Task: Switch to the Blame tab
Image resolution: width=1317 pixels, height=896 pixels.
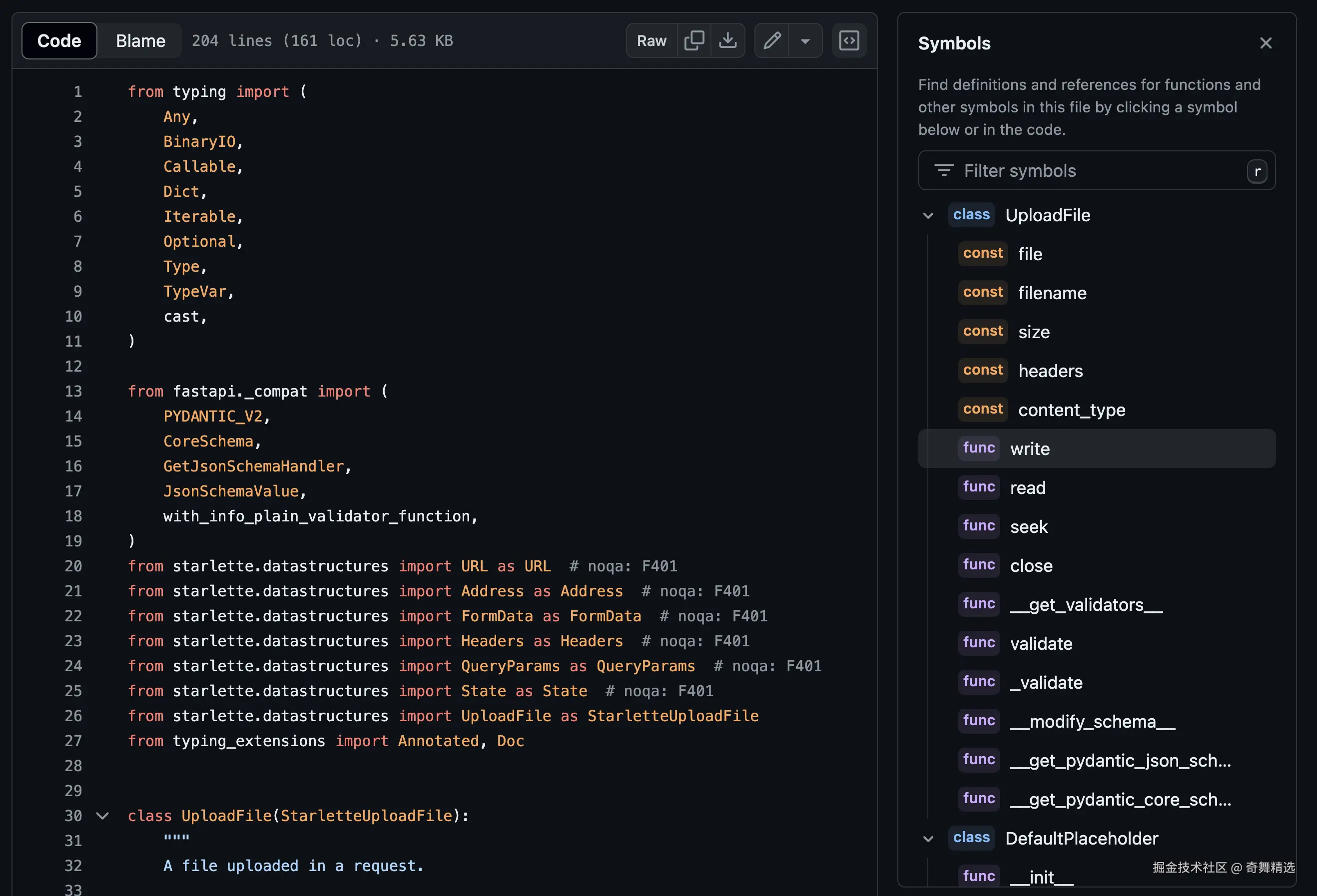Action: 140,41
